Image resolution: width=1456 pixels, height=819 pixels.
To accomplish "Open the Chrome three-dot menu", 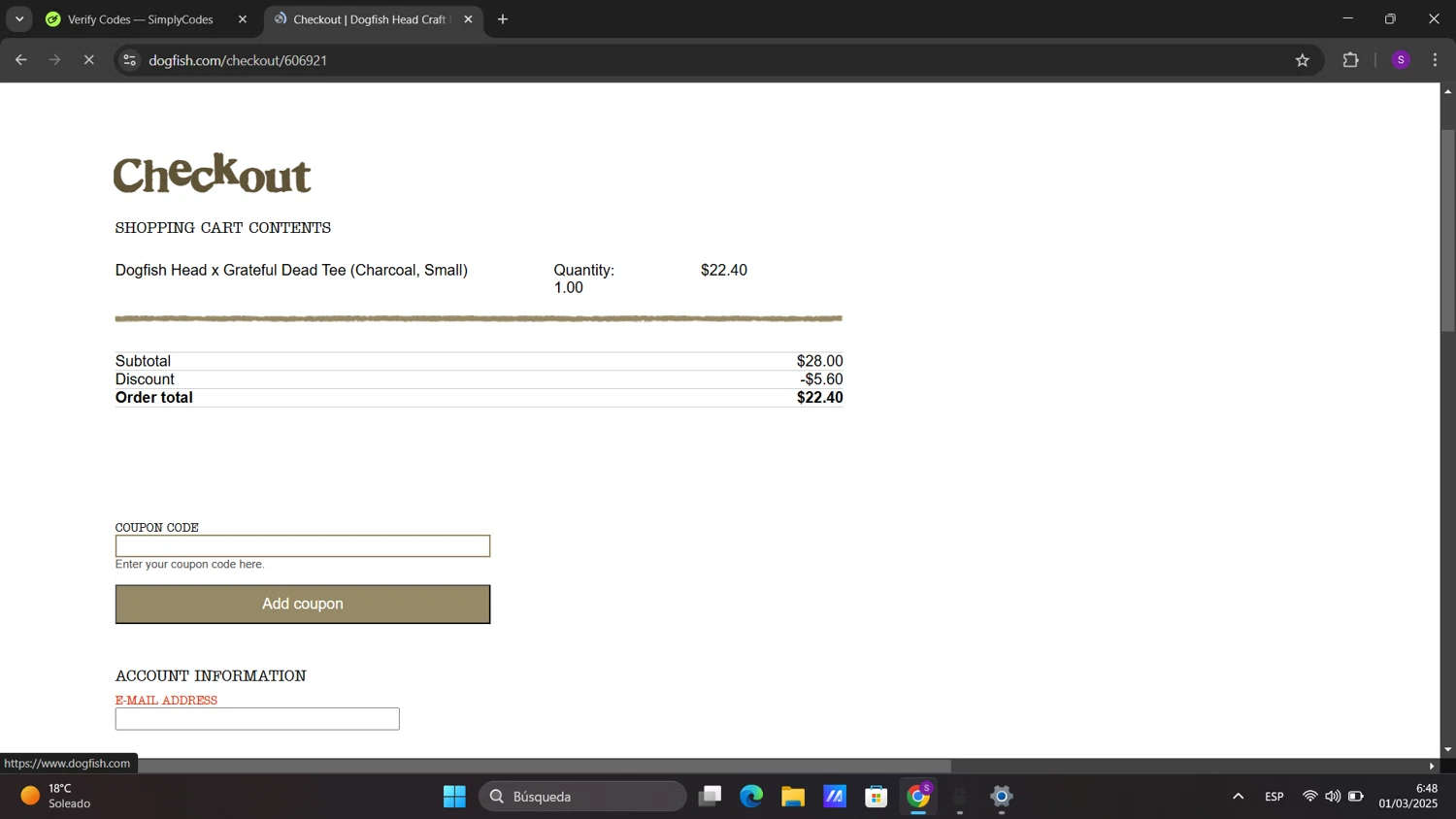I will point(1435,60).
